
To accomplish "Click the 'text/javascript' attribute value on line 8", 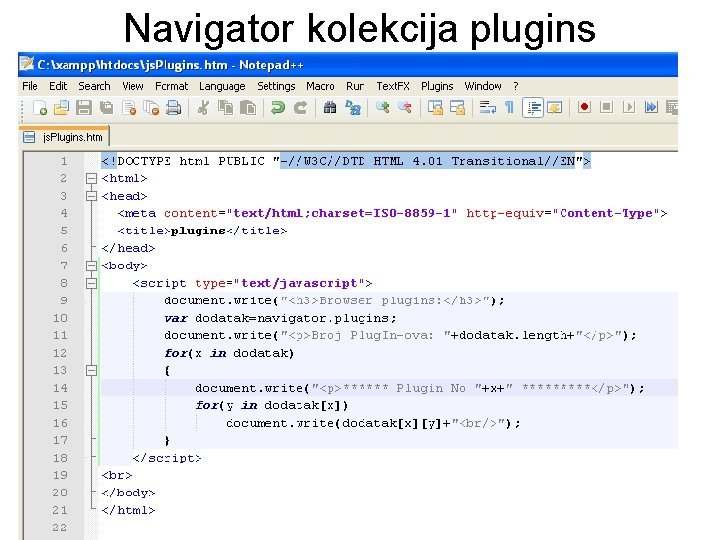I will (299, 283).
